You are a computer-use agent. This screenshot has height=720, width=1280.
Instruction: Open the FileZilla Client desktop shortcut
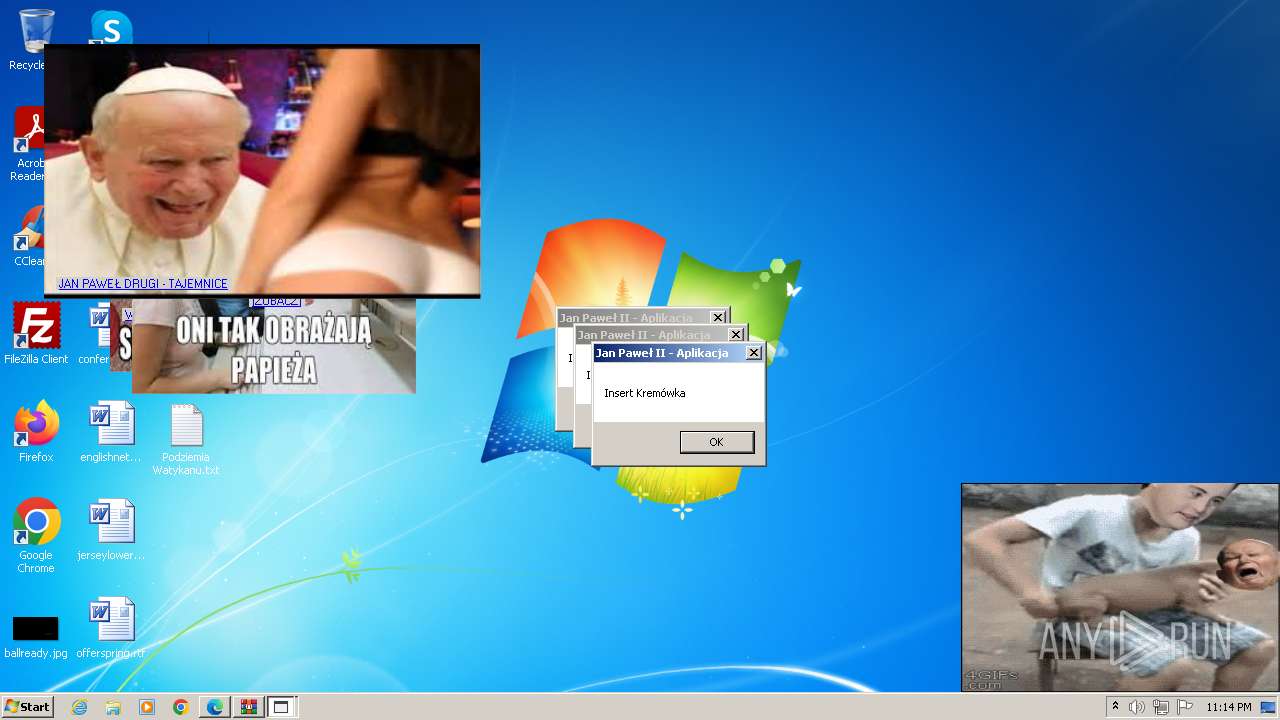point(36,333)
